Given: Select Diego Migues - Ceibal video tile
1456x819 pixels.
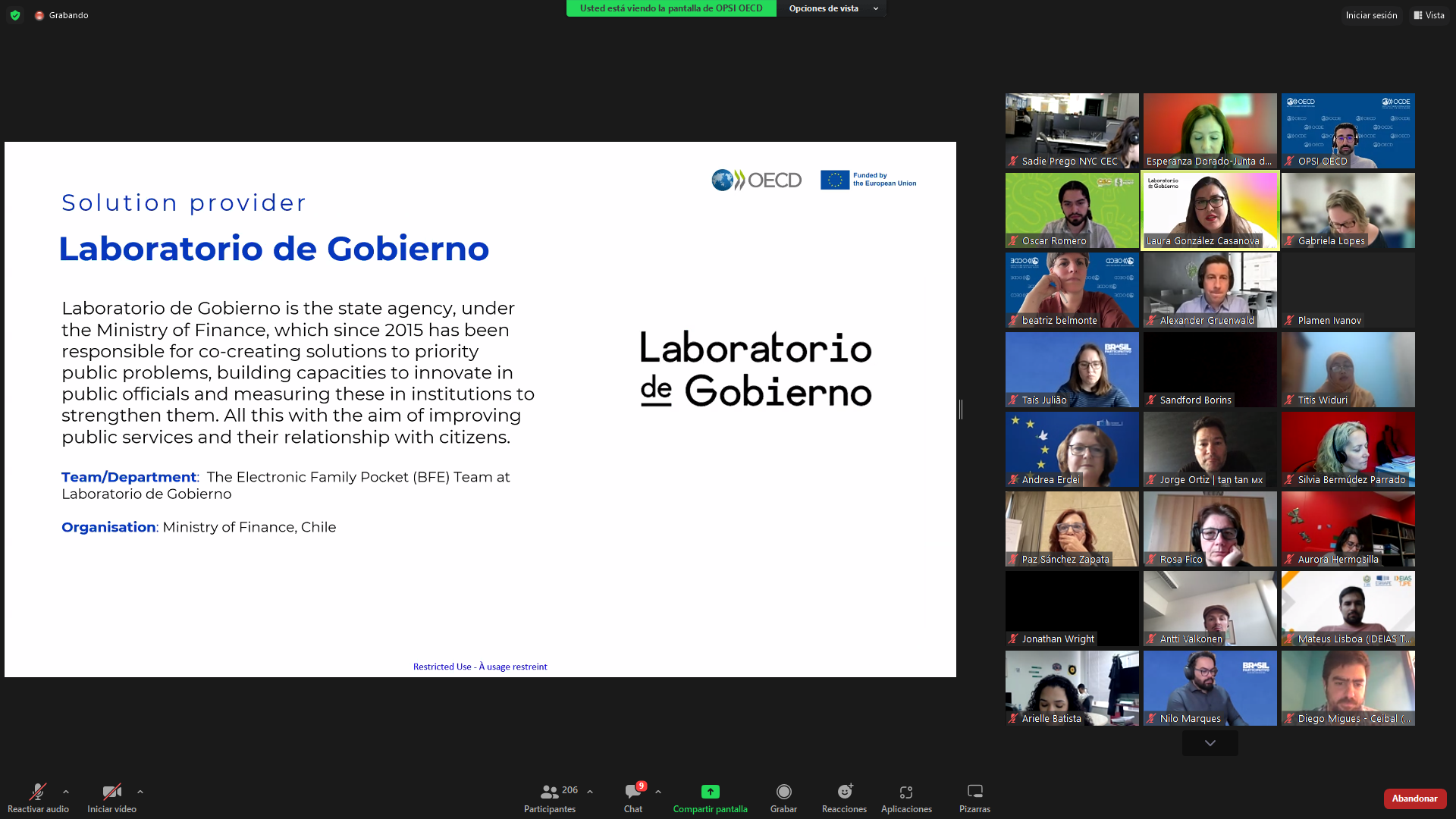Looking at the screenshot, I should [1348, 688].
